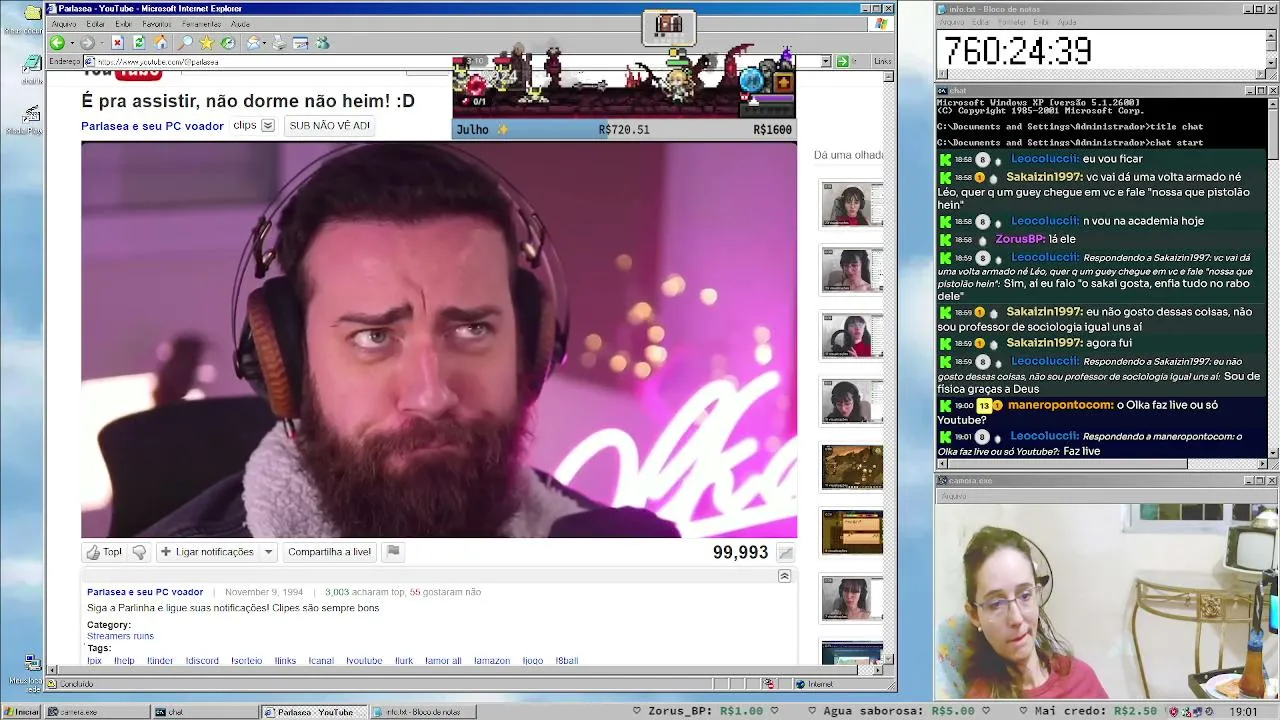
Task: Open the back button history dropdown arrow
Action: pos(71,43)
